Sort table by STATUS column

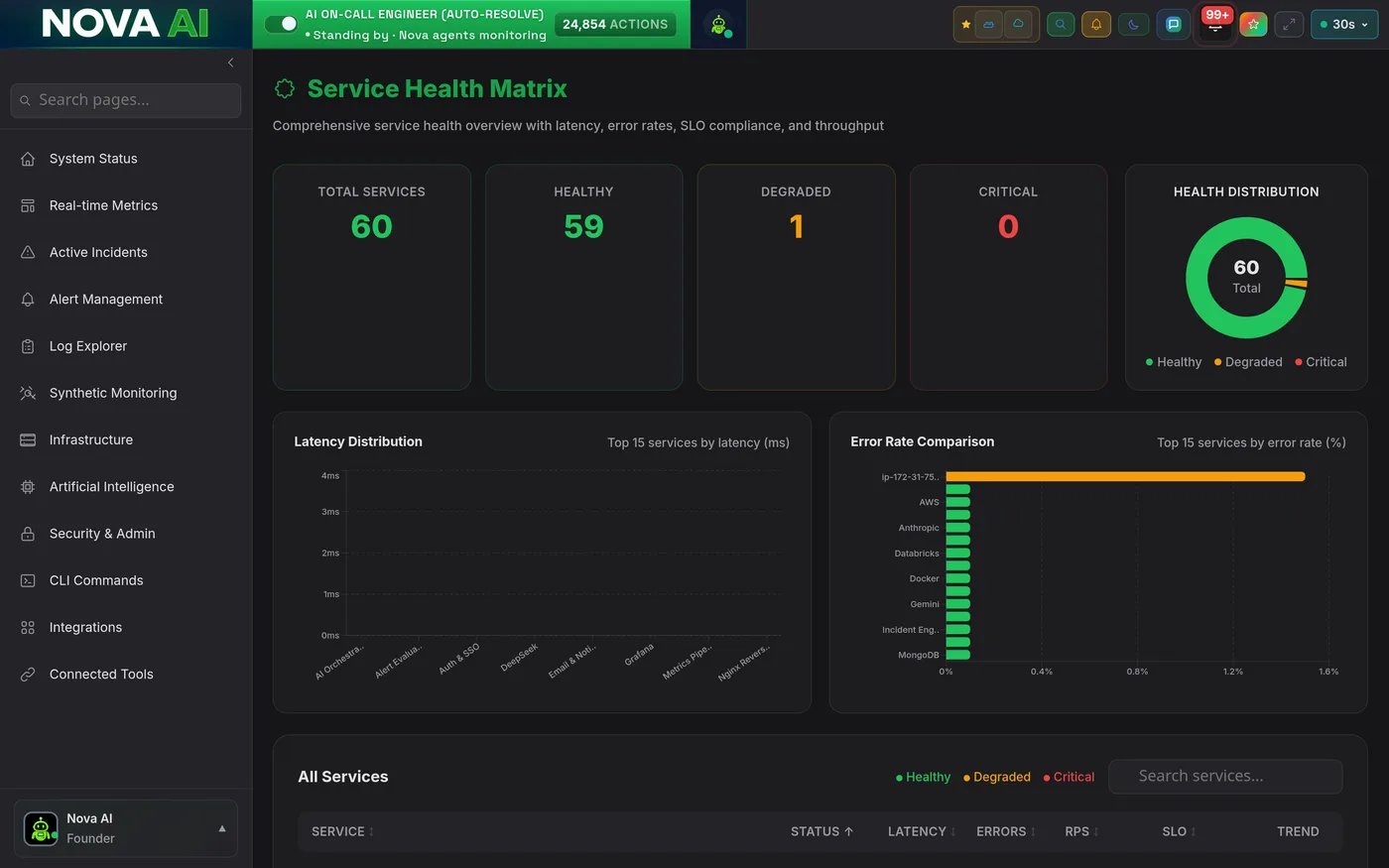[x=821, y=831]
